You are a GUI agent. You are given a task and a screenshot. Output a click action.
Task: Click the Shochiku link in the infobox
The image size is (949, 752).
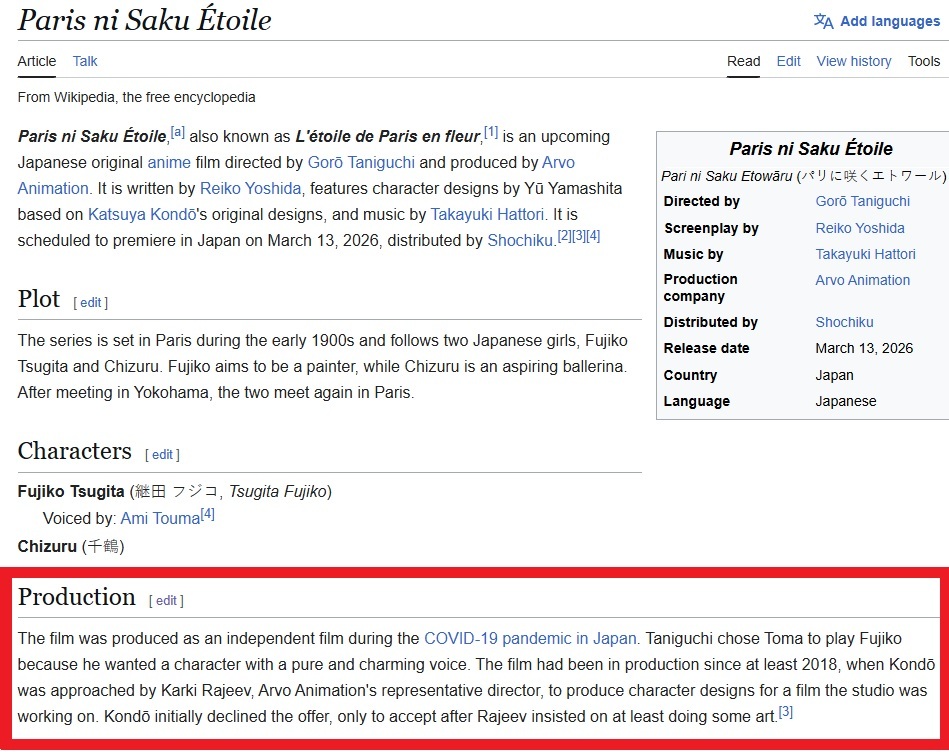844,322
